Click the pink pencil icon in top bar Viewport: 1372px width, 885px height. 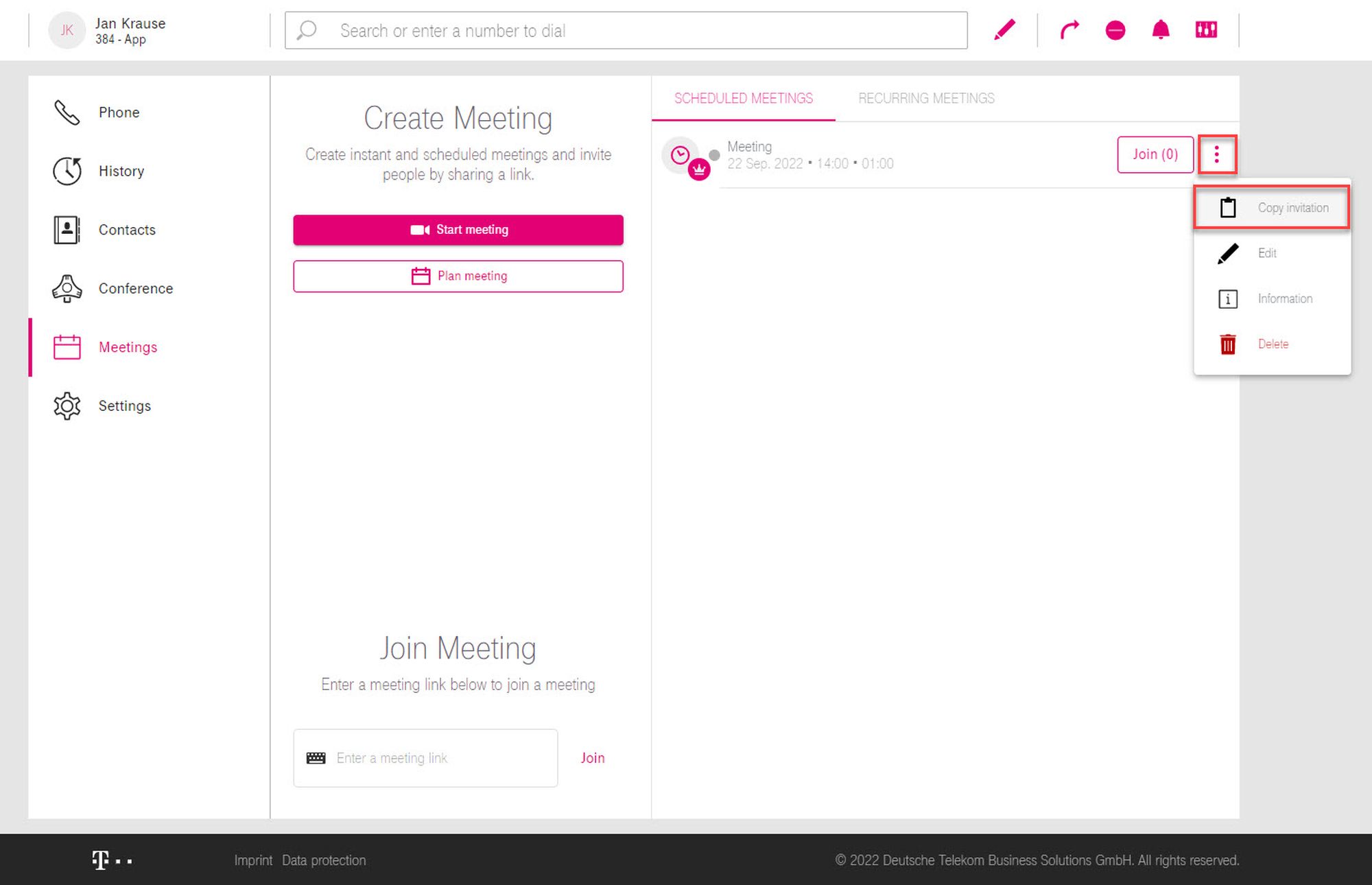1004,30
